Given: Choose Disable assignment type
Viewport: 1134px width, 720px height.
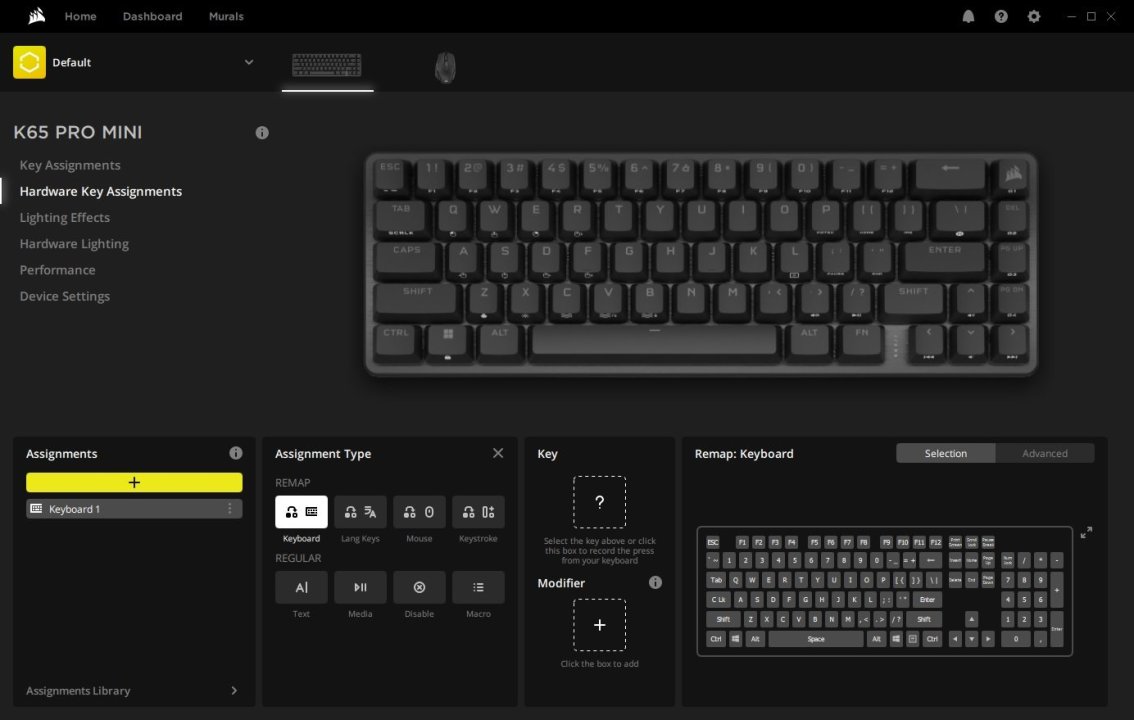Looking at the screenshot, I should tap(419, 588).
